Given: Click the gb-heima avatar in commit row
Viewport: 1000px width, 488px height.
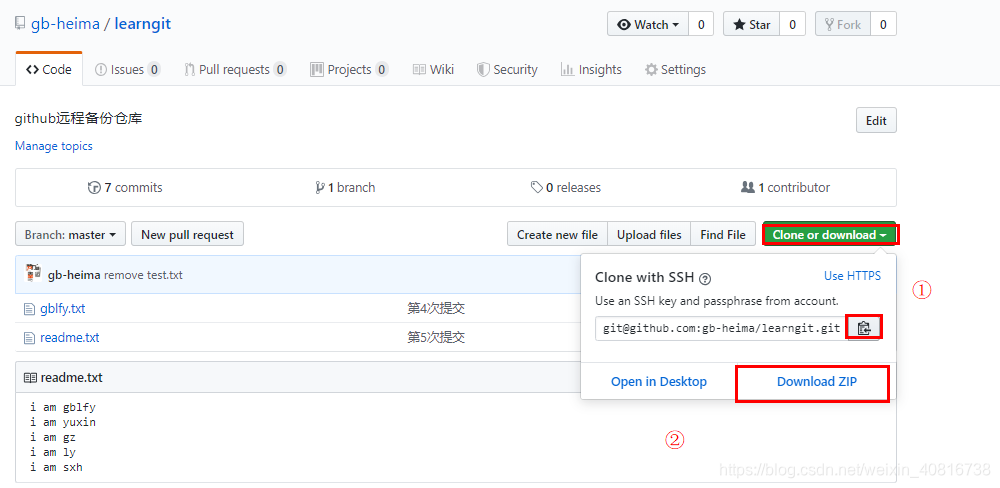Looking at the screenshot, I should click(x=33, y=273).
